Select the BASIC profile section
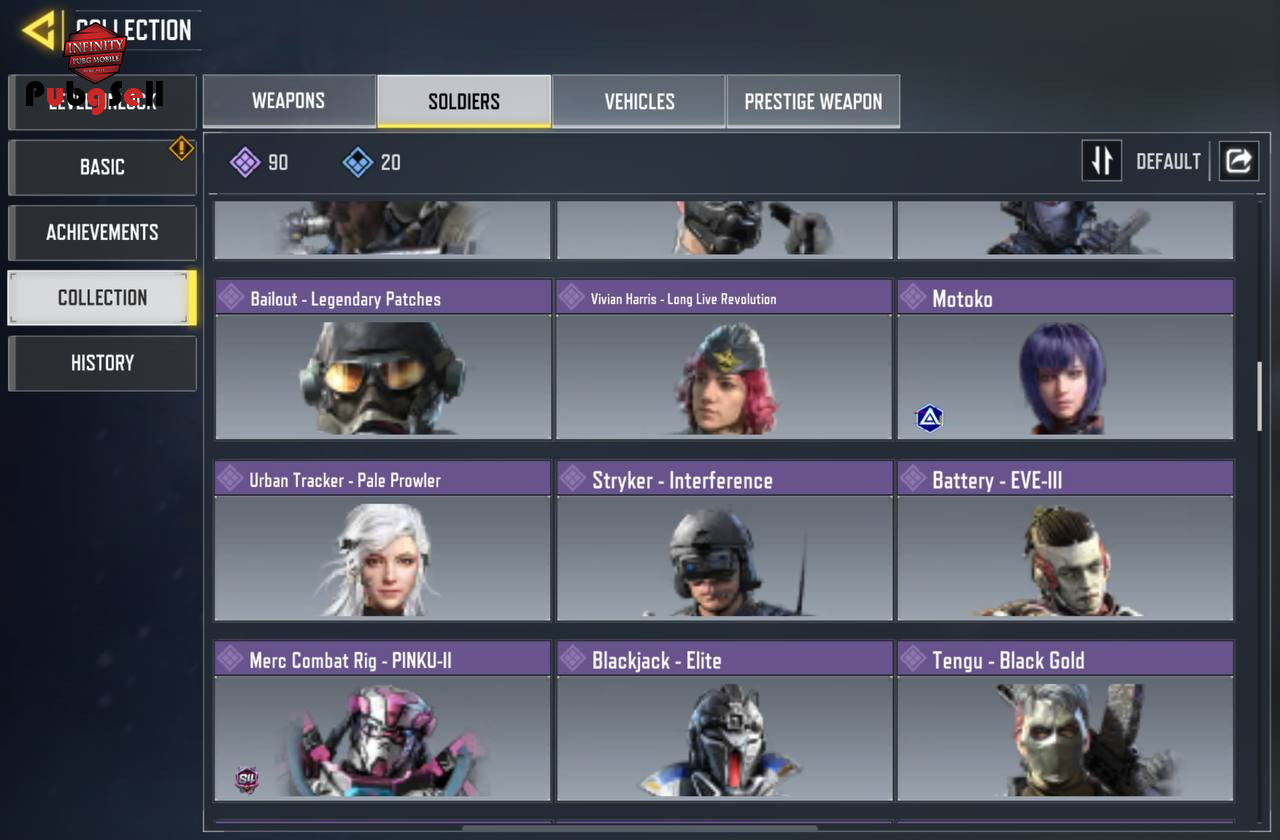 coord(102,167)
